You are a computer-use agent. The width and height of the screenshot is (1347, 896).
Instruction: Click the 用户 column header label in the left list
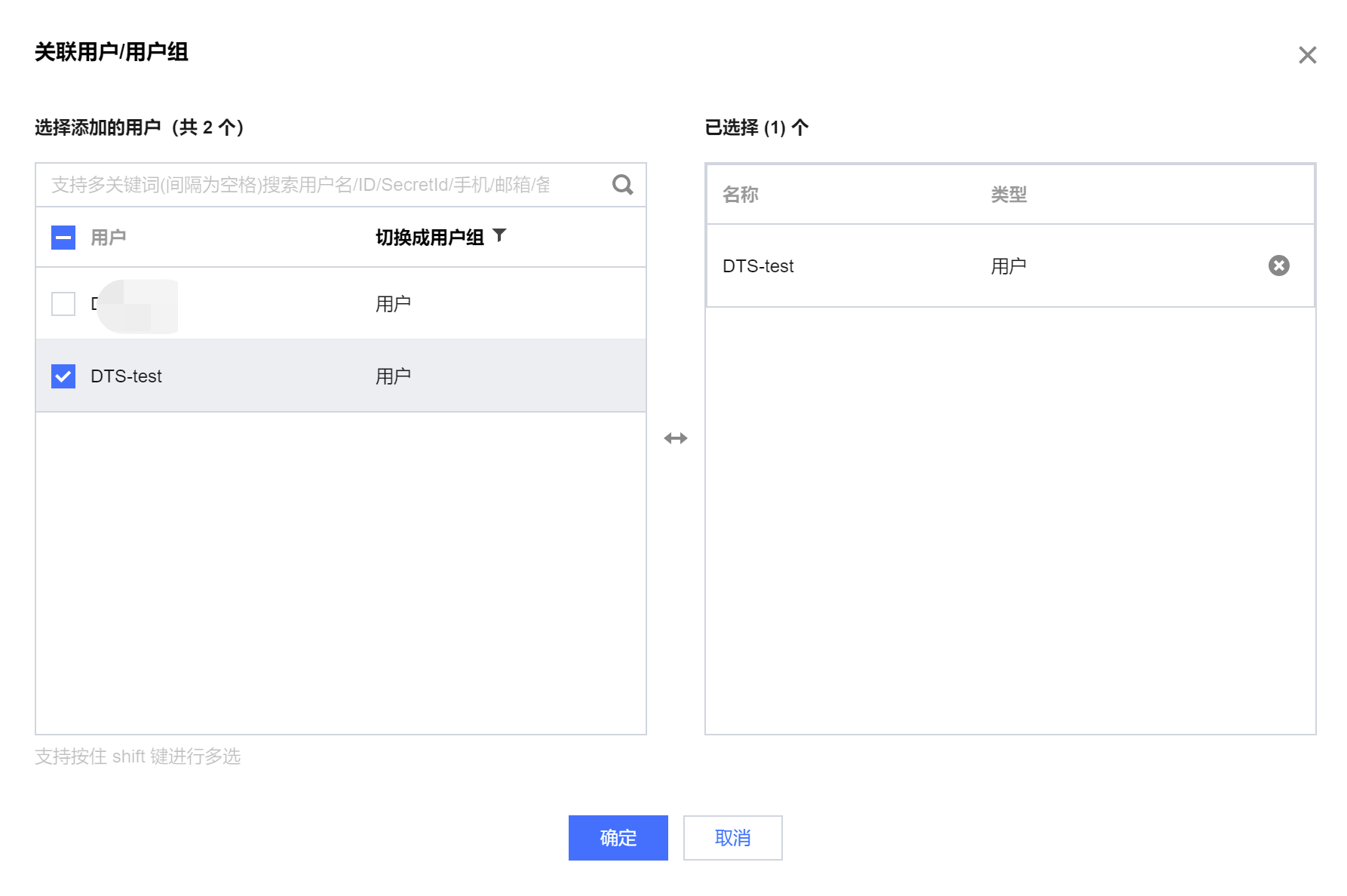108,238
